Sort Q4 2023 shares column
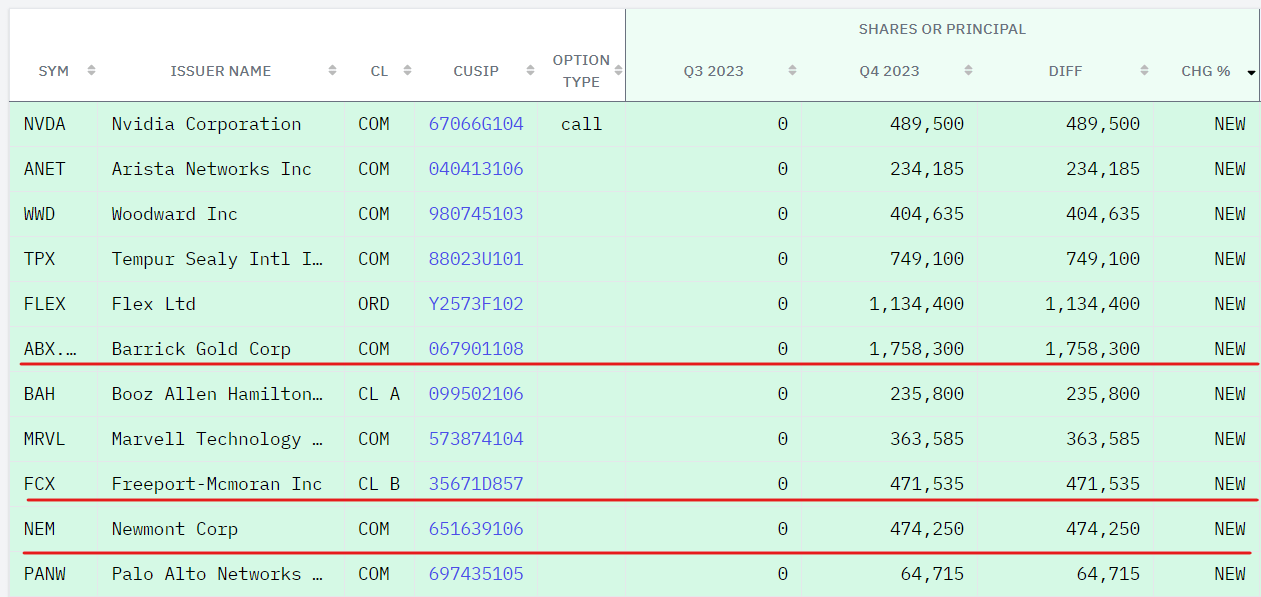This screenshot has width=1261, height=597. click(x=968, y=71)
